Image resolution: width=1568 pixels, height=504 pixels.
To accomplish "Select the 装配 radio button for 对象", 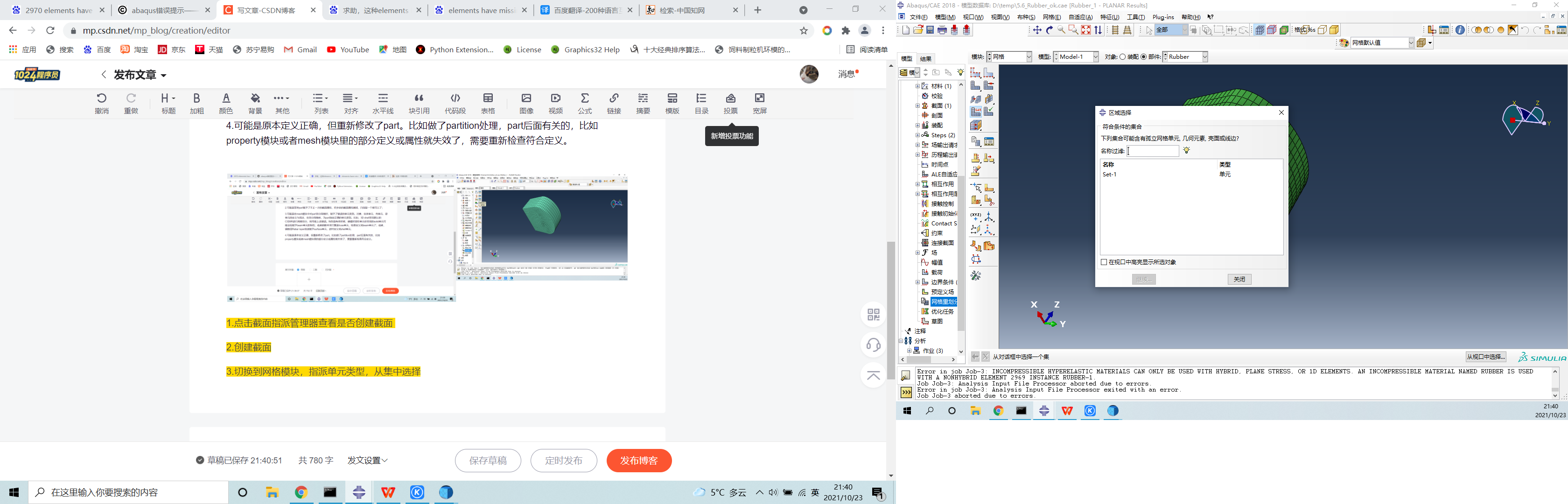I will [x=1123, y=56].
